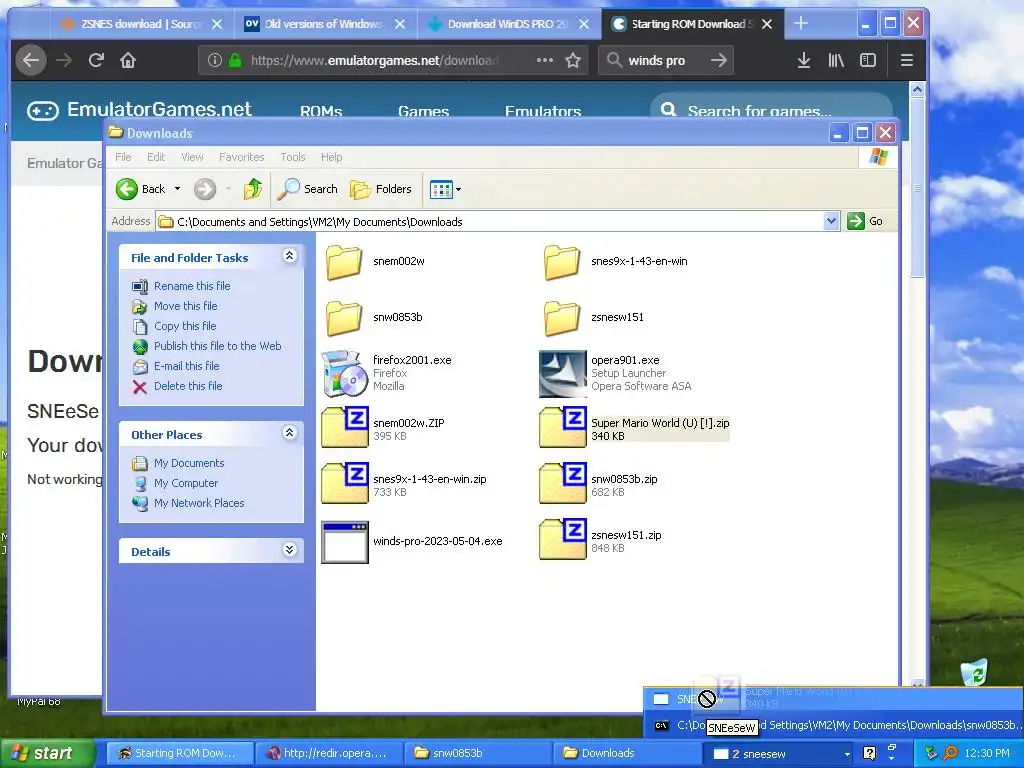
Task: Open the page actions three-dots menu
Action: pyautogui.click(x=545, y=60)
